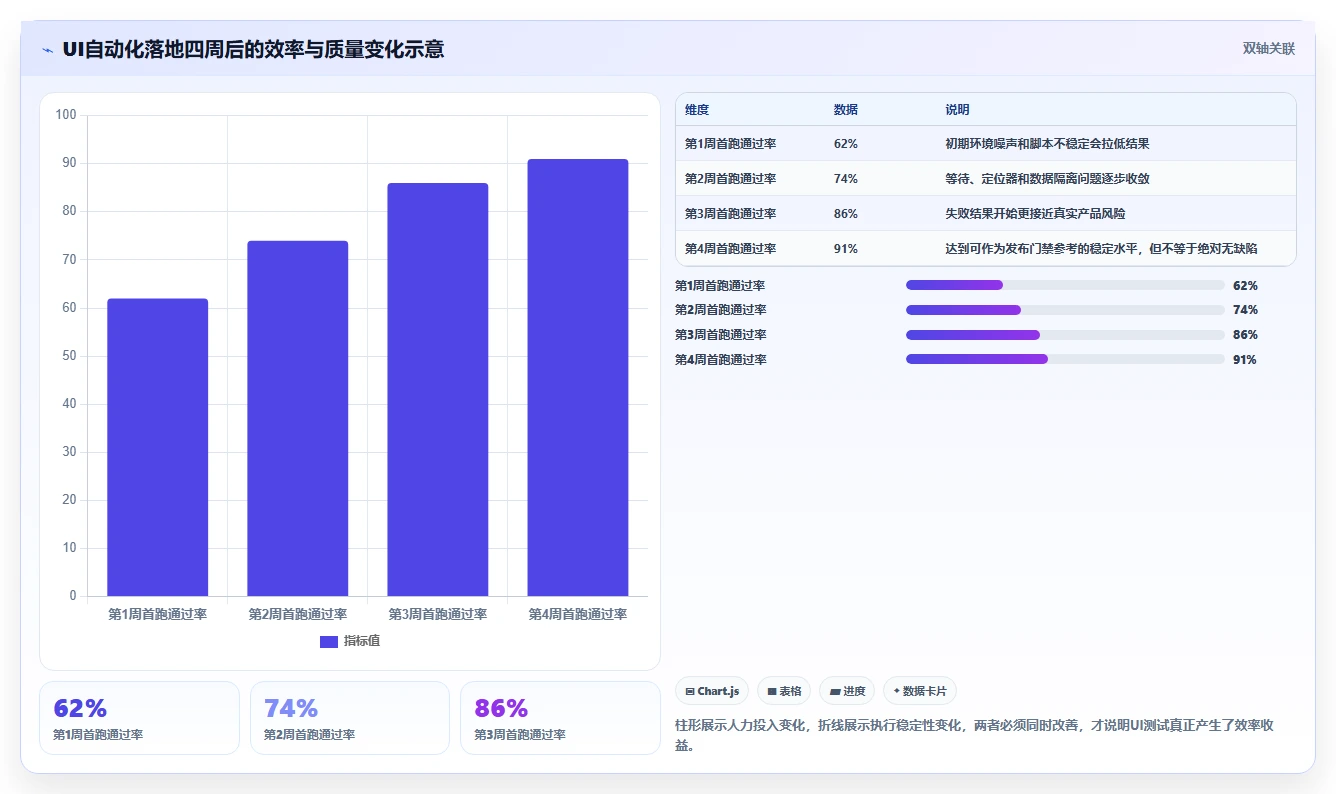This screenshot has height=794, width=1336.
Task: Click the 第2周首跑通过率 x-axis label
Action: (298, 614)
